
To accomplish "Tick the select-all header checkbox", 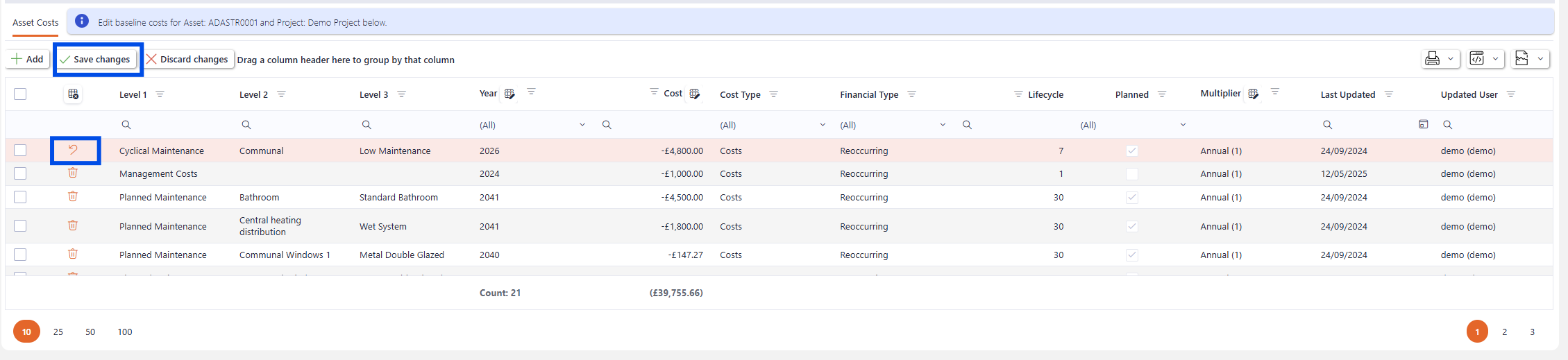I will [x=20, y=94].
